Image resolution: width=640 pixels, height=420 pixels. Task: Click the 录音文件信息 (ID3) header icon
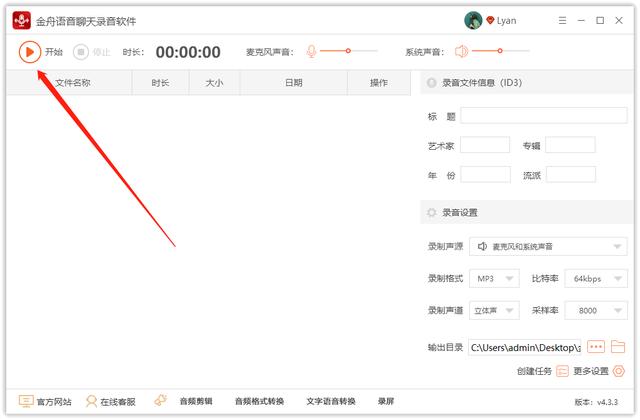(431, 83)
